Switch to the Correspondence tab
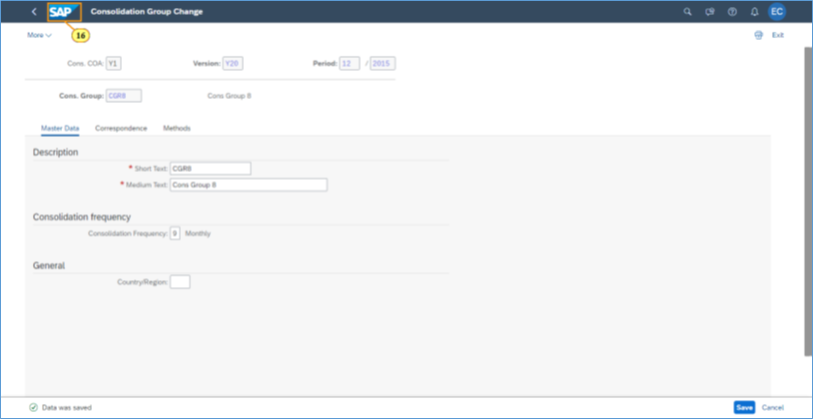Screen dimensions: 813x419 pos(121,128)
